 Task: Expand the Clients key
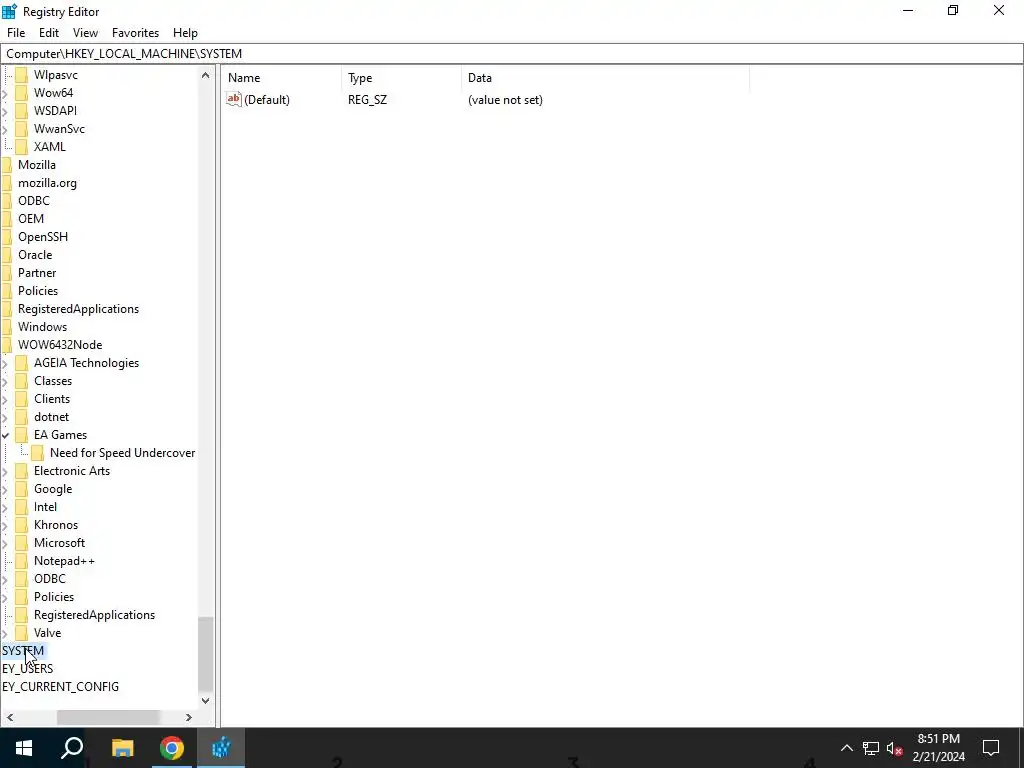tap(6, 399)
